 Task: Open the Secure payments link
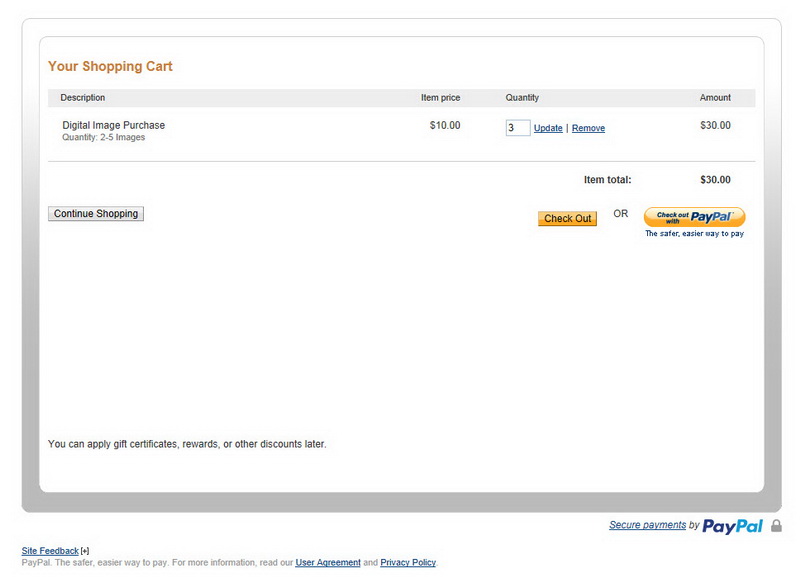(x=647, y=525)
